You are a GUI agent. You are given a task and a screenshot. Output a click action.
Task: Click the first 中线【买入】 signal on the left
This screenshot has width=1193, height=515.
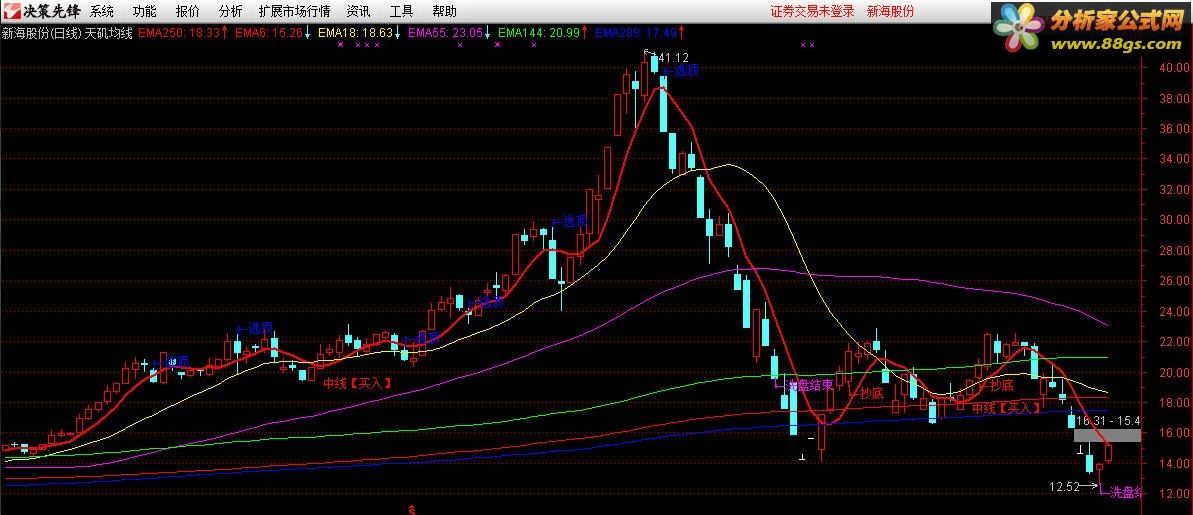click(358, 383)
